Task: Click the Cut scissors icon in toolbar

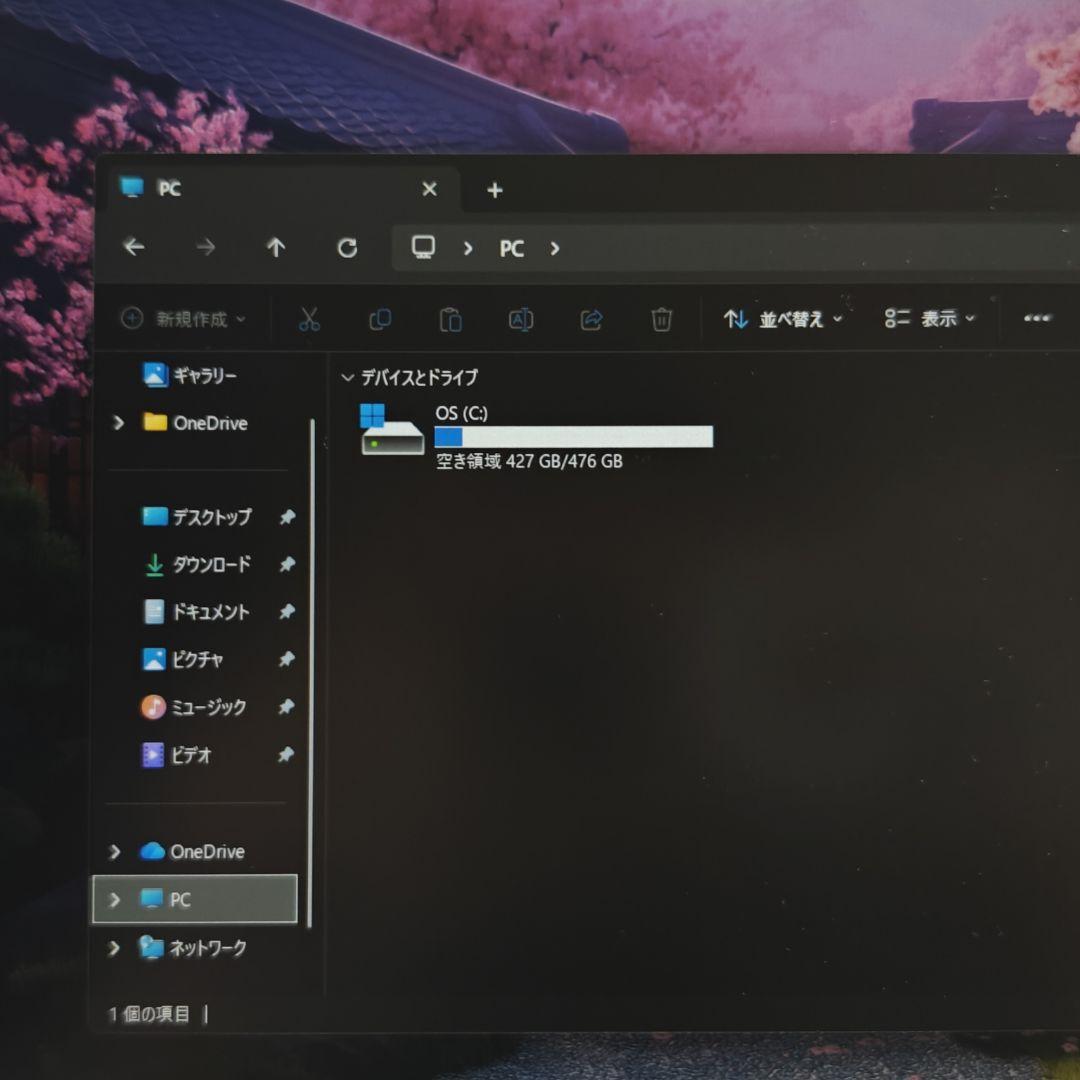Action: 309,319
